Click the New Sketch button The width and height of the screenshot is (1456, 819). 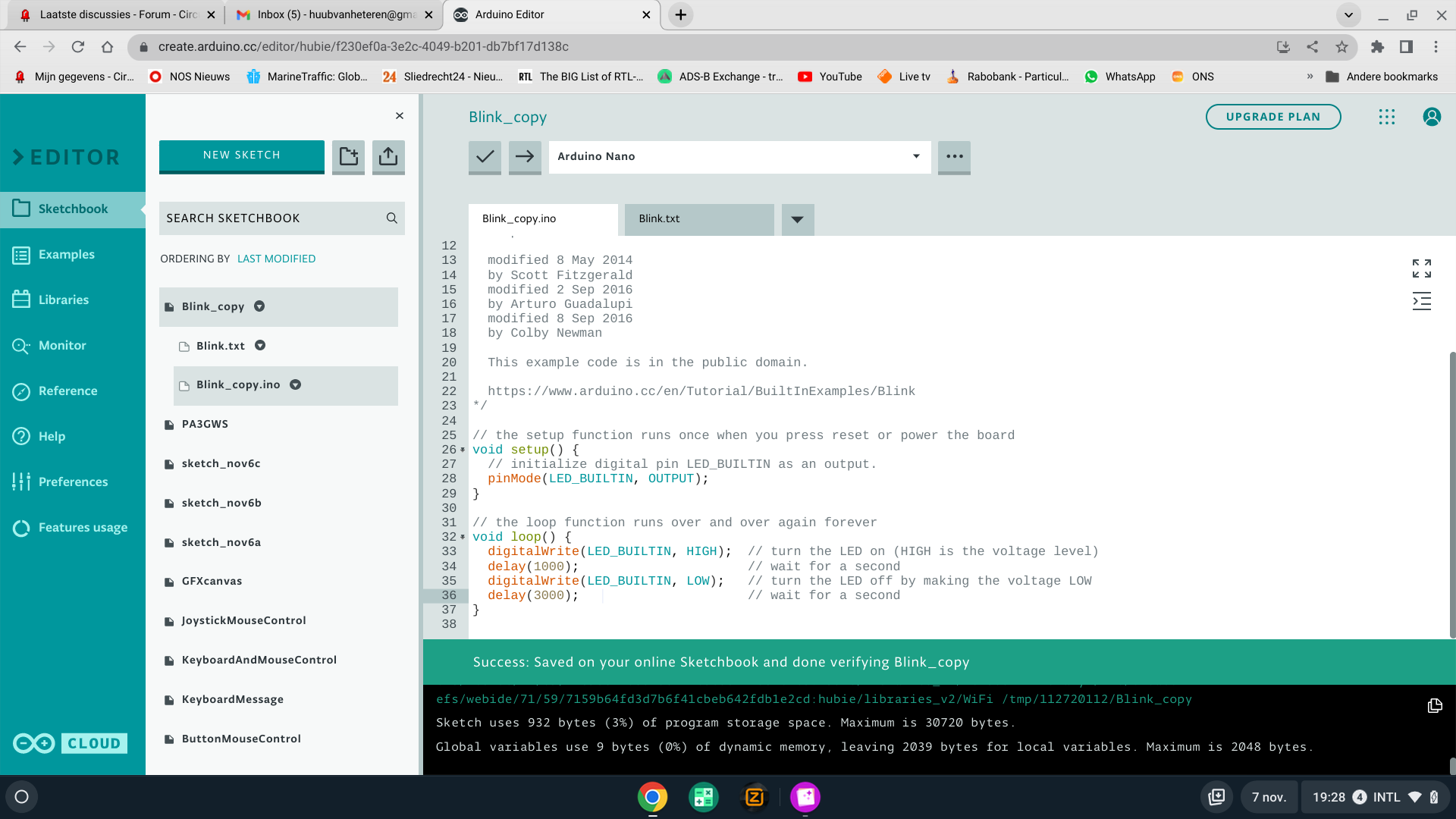click(242, 156)
